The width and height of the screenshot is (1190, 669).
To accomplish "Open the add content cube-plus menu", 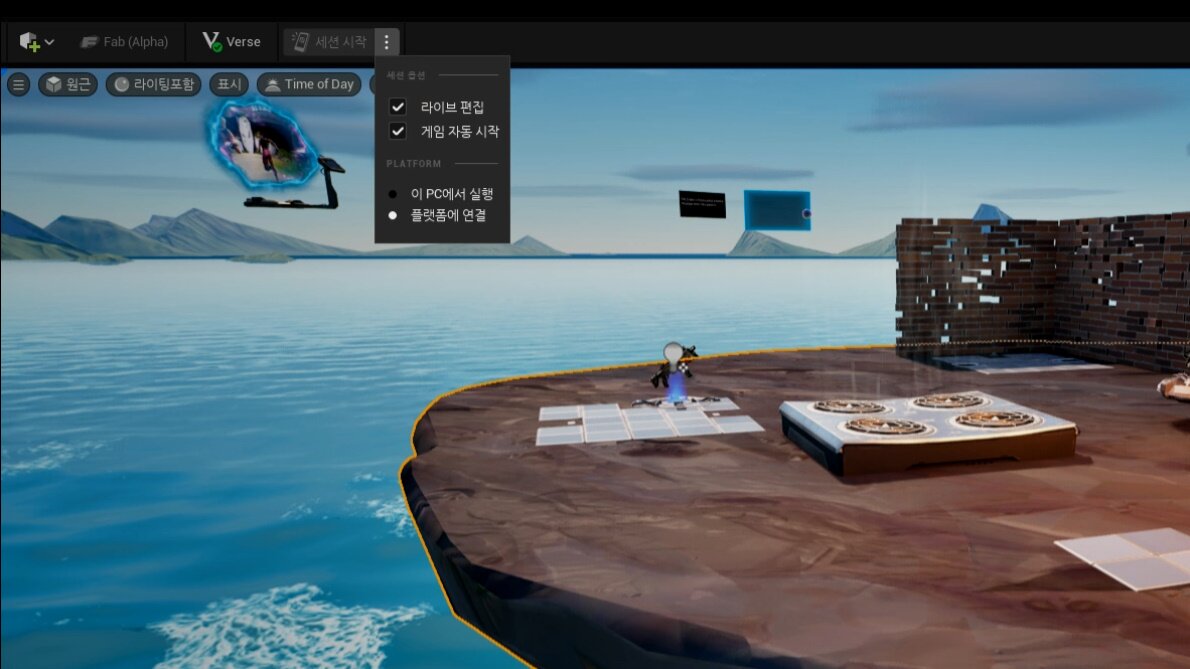I will (x=35, y=42).
